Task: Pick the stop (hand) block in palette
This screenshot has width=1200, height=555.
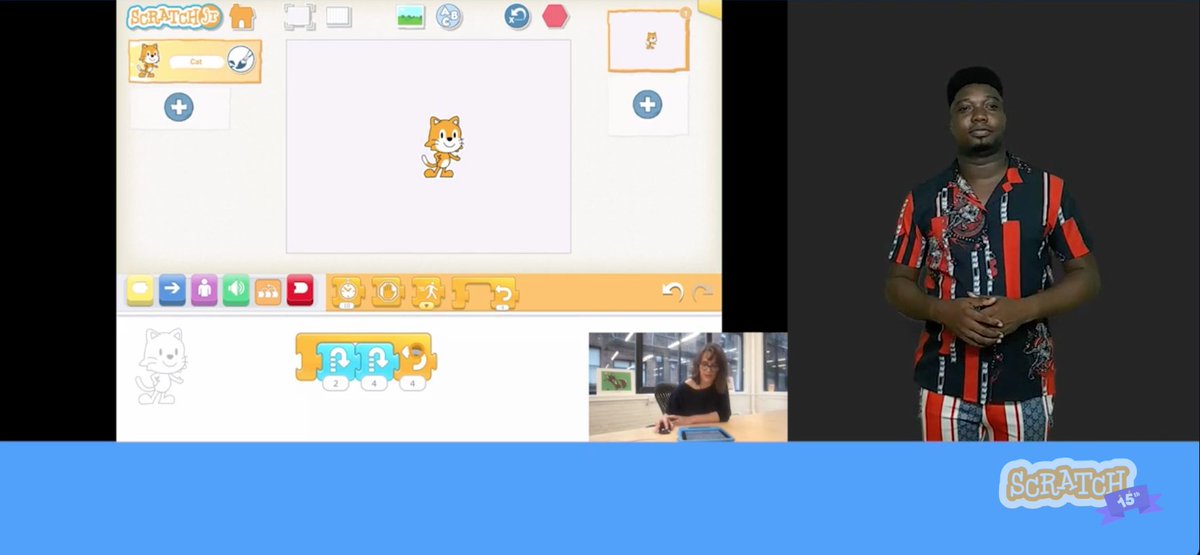Action: [x=387, y=292]
